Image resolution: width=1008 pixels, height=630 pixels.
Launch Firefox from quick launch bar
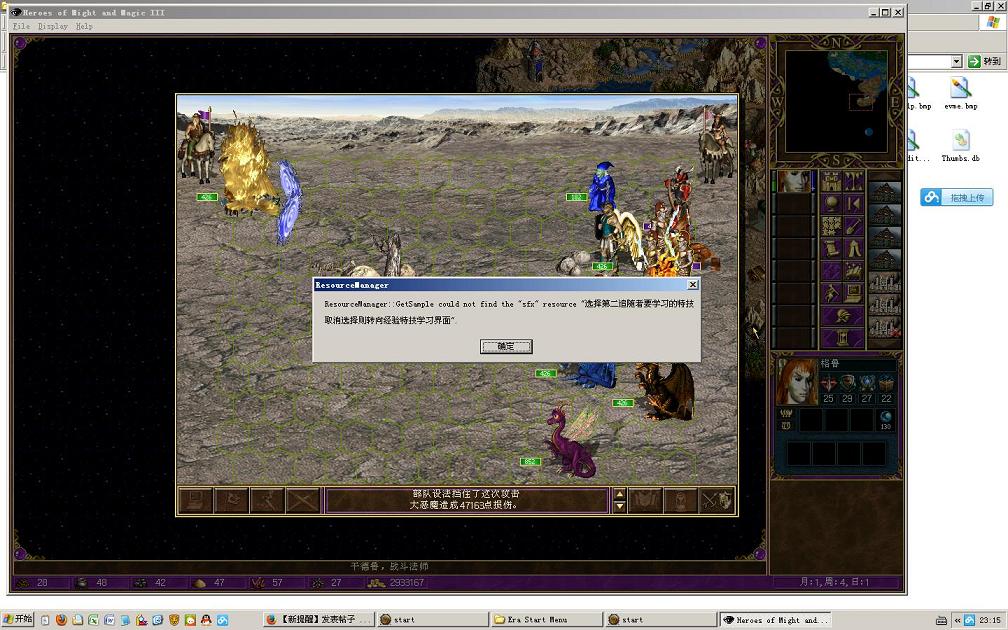pos(61,620)
